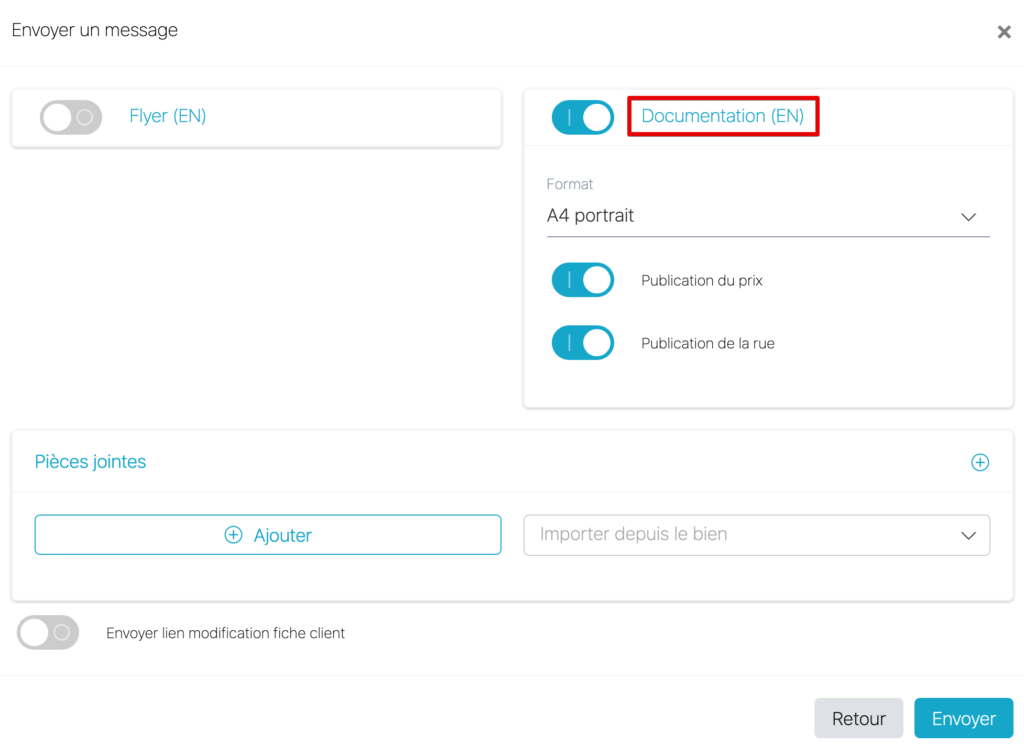Close the Envoyer un message dialog
Screen dimensions: 1024x744
[1004, 32]
